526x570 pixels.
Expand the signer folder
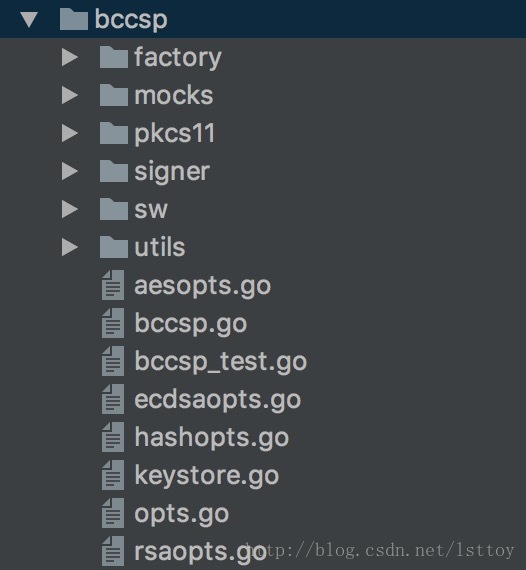pos(69,172)
